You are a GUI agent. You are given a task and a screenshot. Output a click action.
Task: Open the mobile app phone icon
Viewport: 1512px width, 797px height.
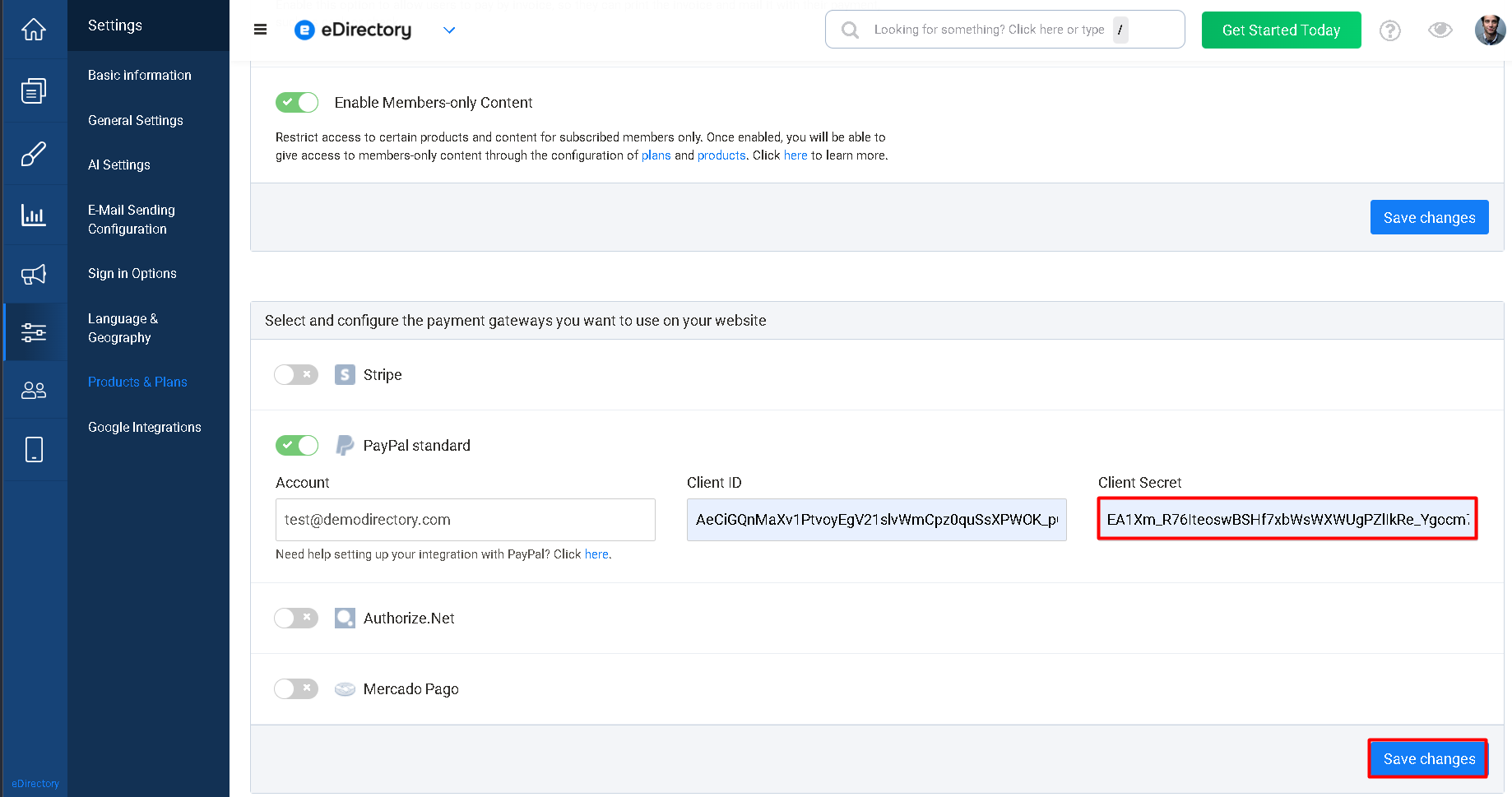34,450
